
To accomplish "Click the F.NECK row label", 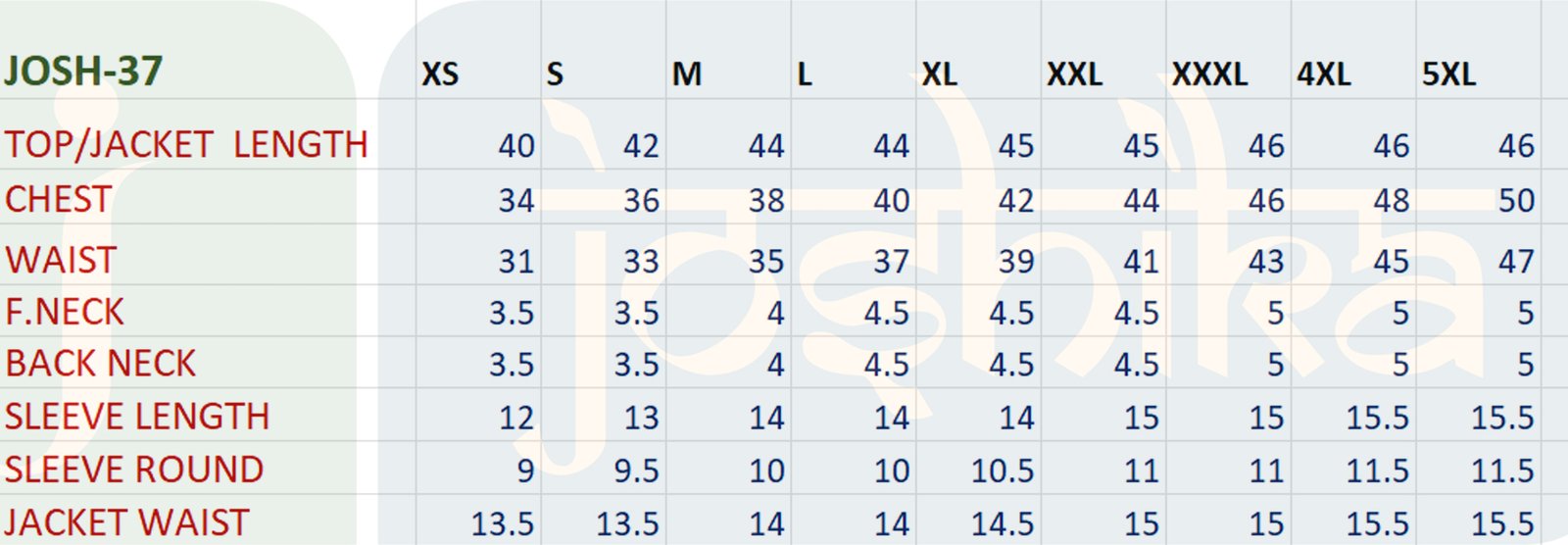I will coord(65,313).
